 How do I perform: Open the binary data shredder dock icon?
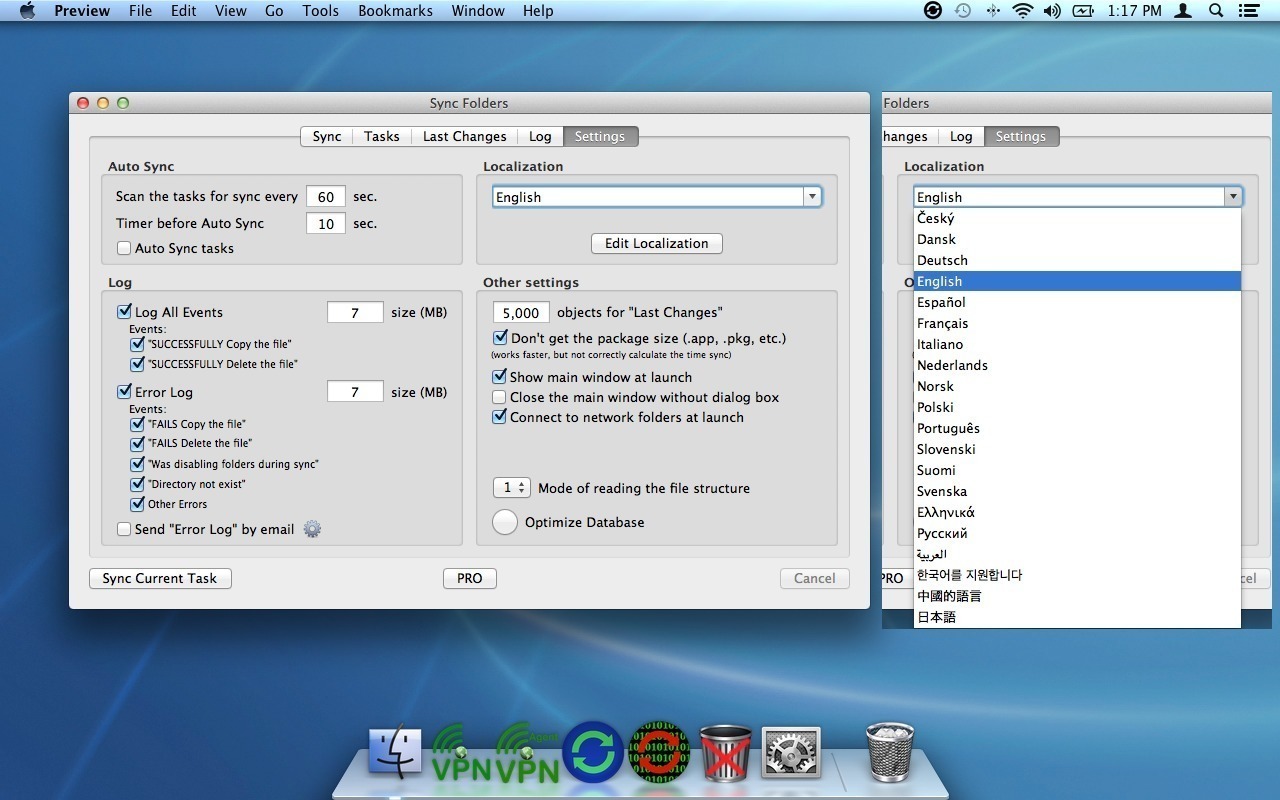[658, 752]
